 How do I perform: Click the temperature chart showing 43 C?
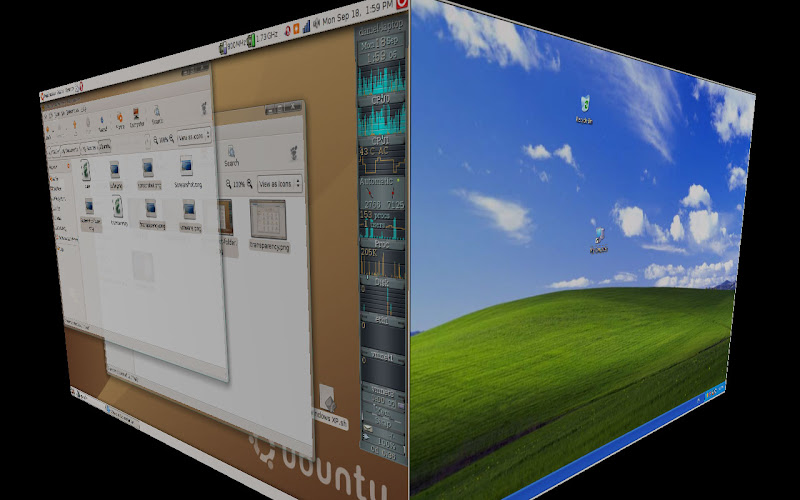(x=382, y=161)
